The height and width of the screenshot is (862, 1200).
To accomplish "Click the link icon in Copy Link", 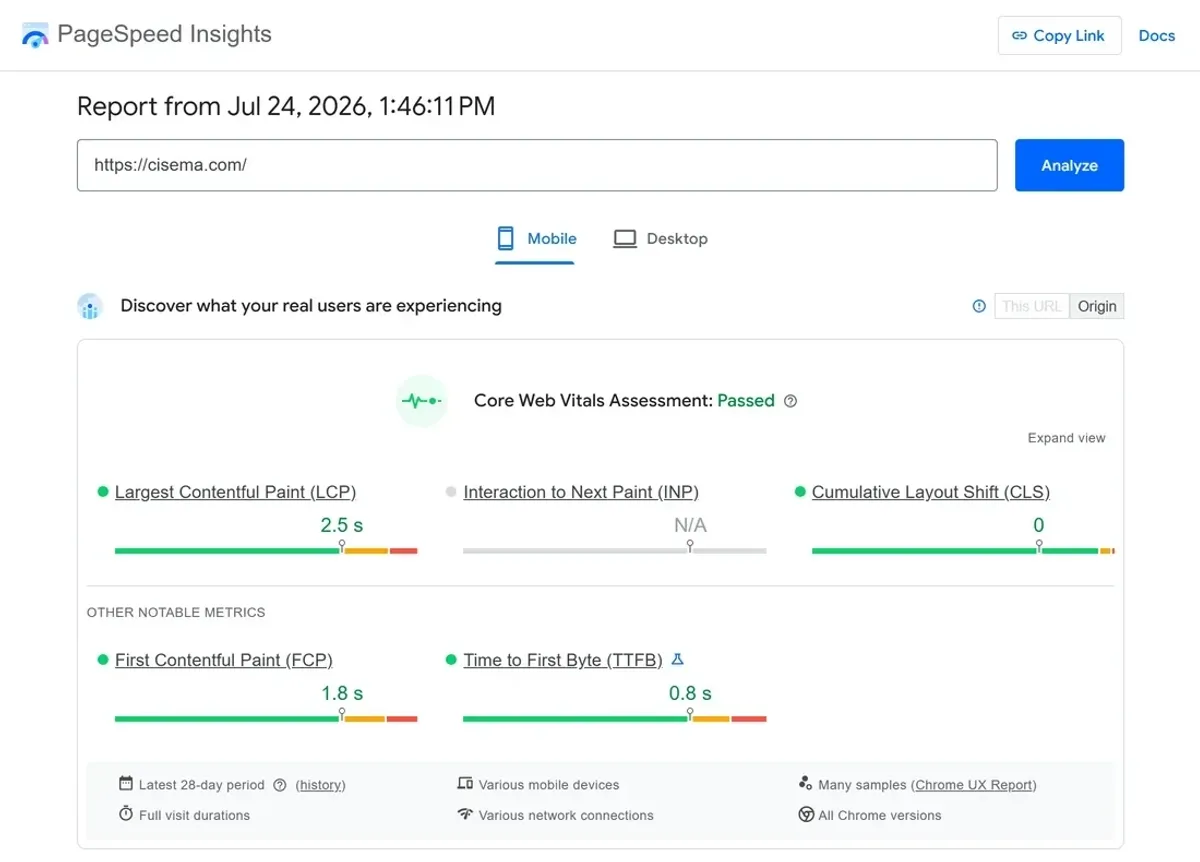I will tap(1020, 36).
